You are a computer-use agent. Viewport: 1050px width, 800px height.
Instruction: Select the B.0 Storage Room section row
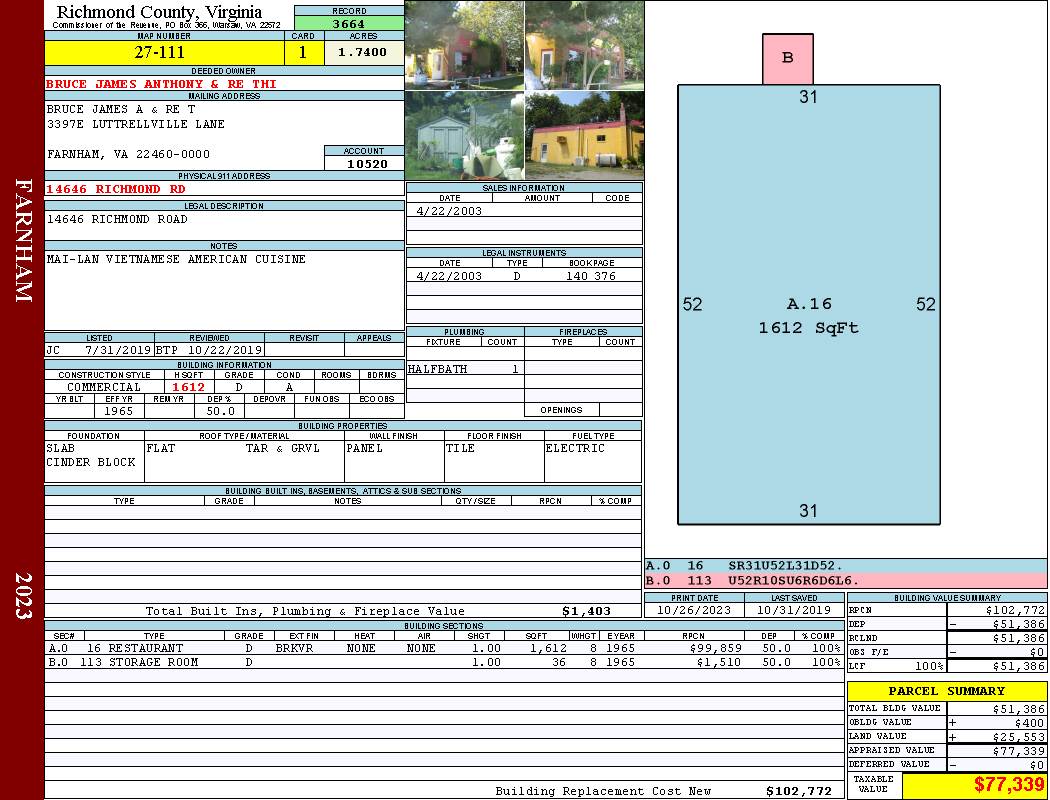click(x=442, y=662)
